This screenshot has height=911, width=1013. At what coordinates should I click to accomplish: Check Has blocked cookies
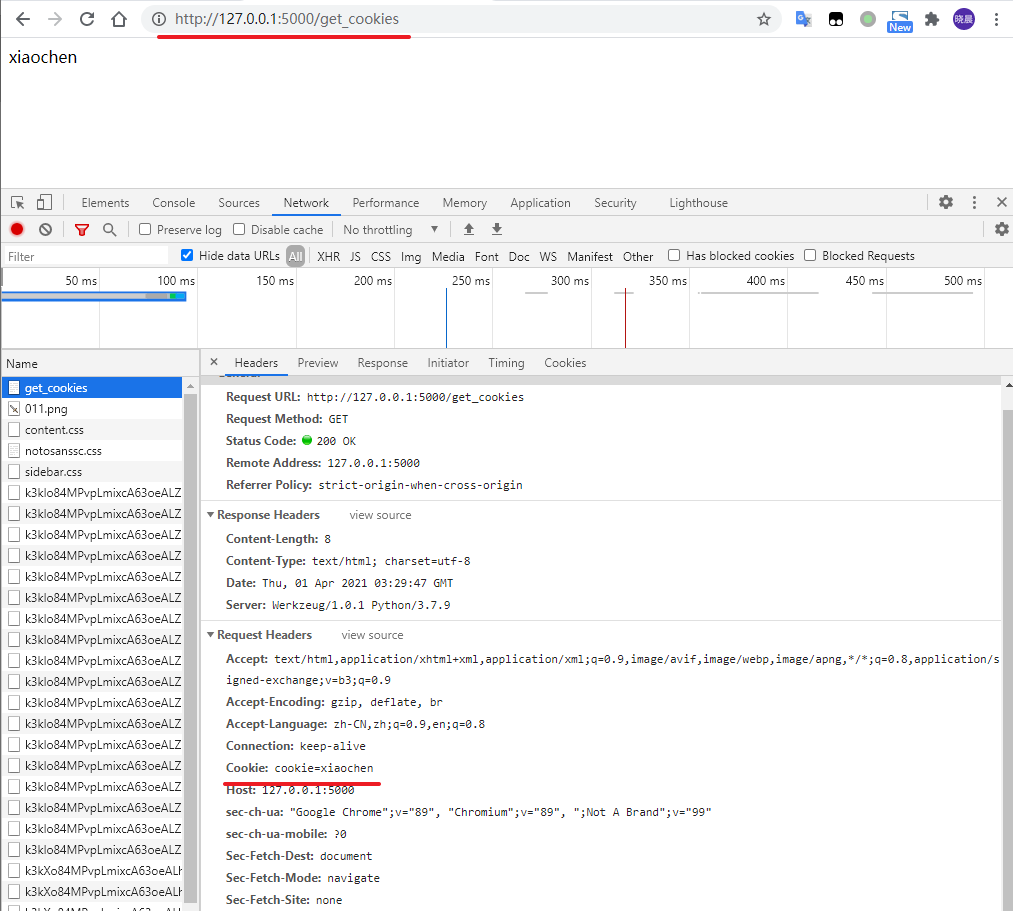[x=674, y=255]
